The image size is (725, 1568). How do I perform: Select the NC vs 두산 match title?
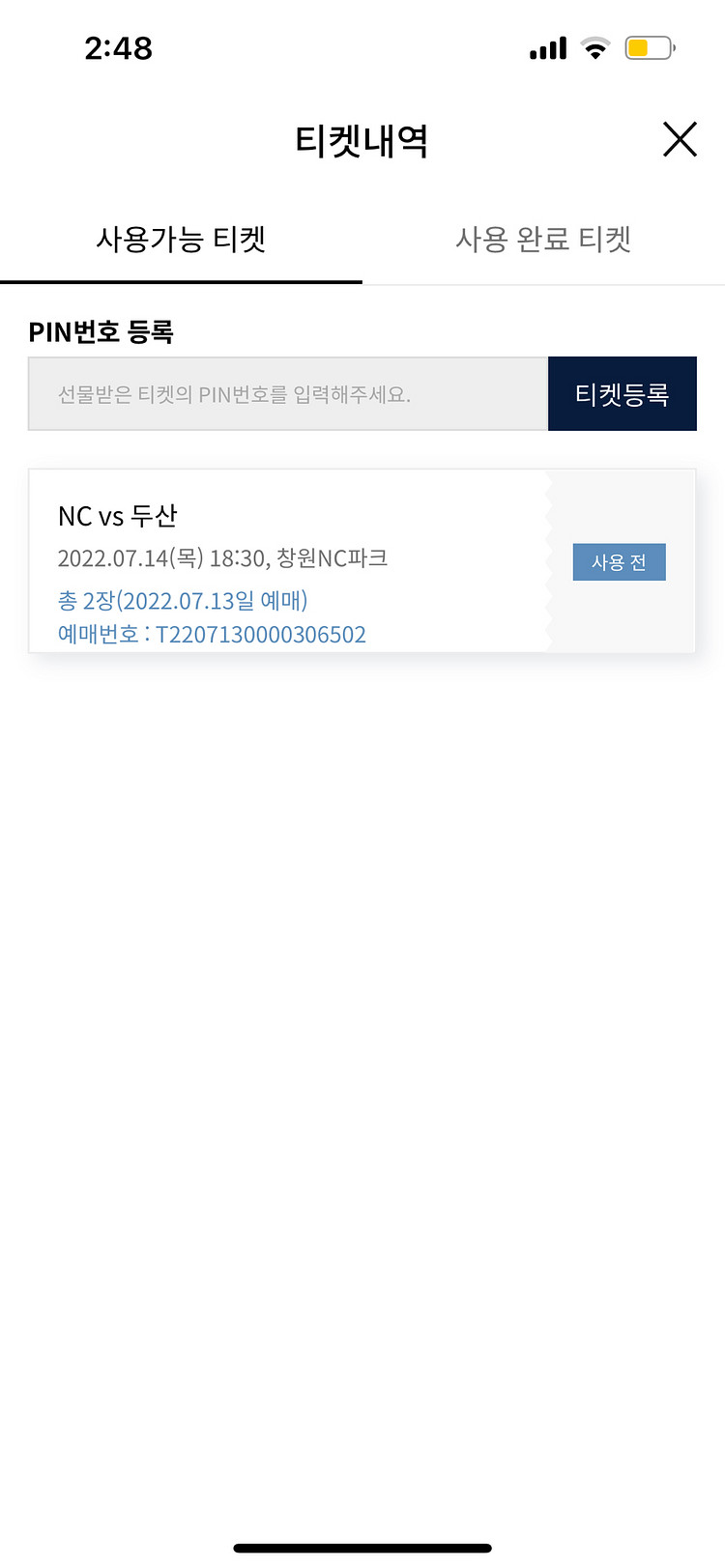(x=118, y=516)
